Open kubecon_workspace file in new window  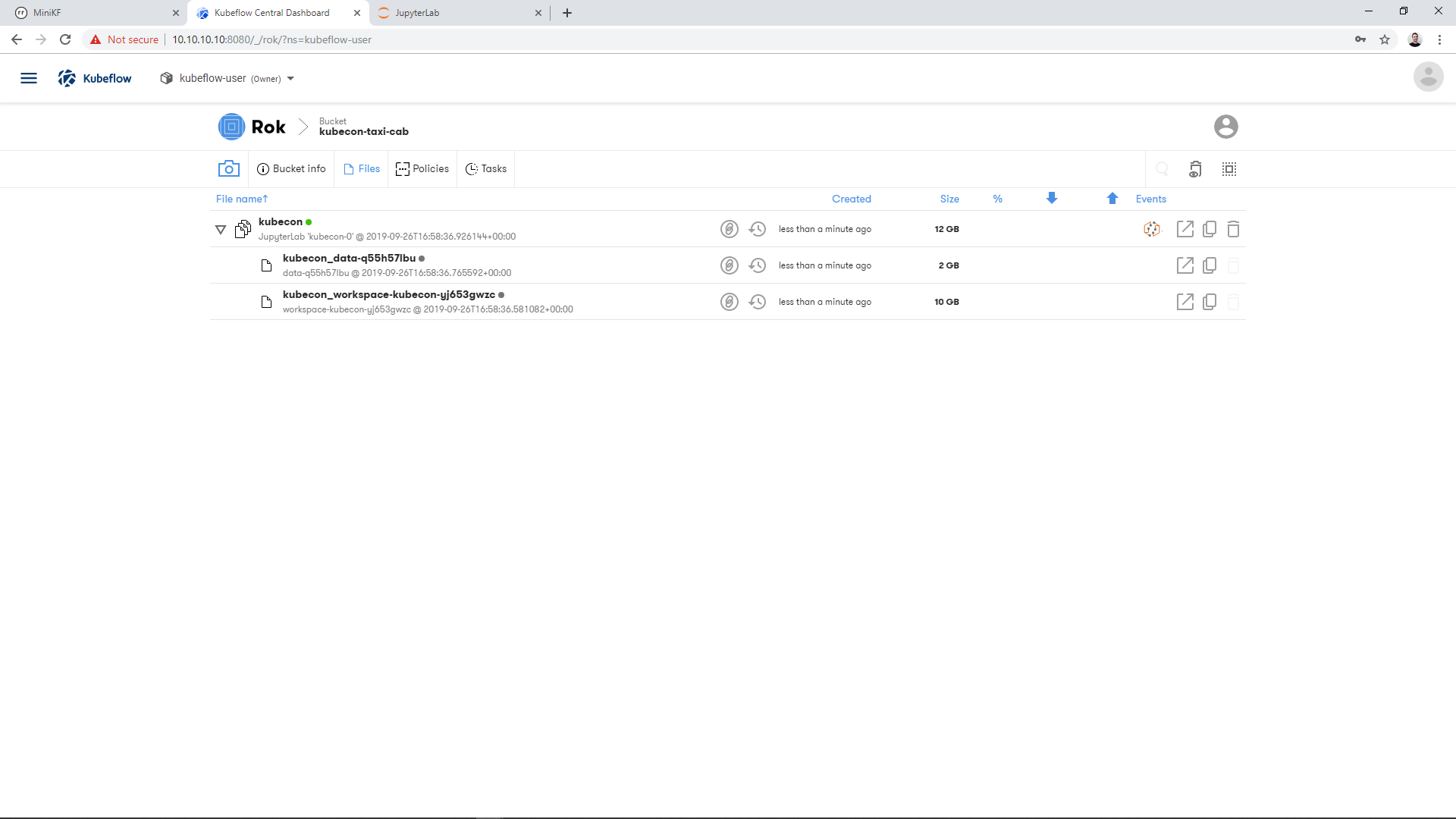click(1185, 302)
